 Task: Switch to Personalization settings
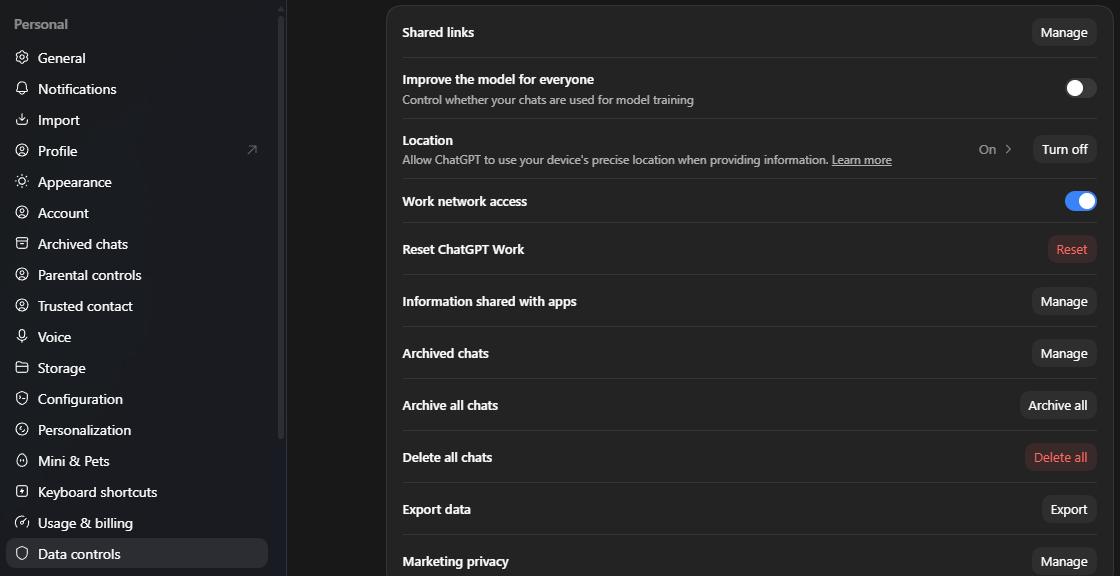(136, 429)
